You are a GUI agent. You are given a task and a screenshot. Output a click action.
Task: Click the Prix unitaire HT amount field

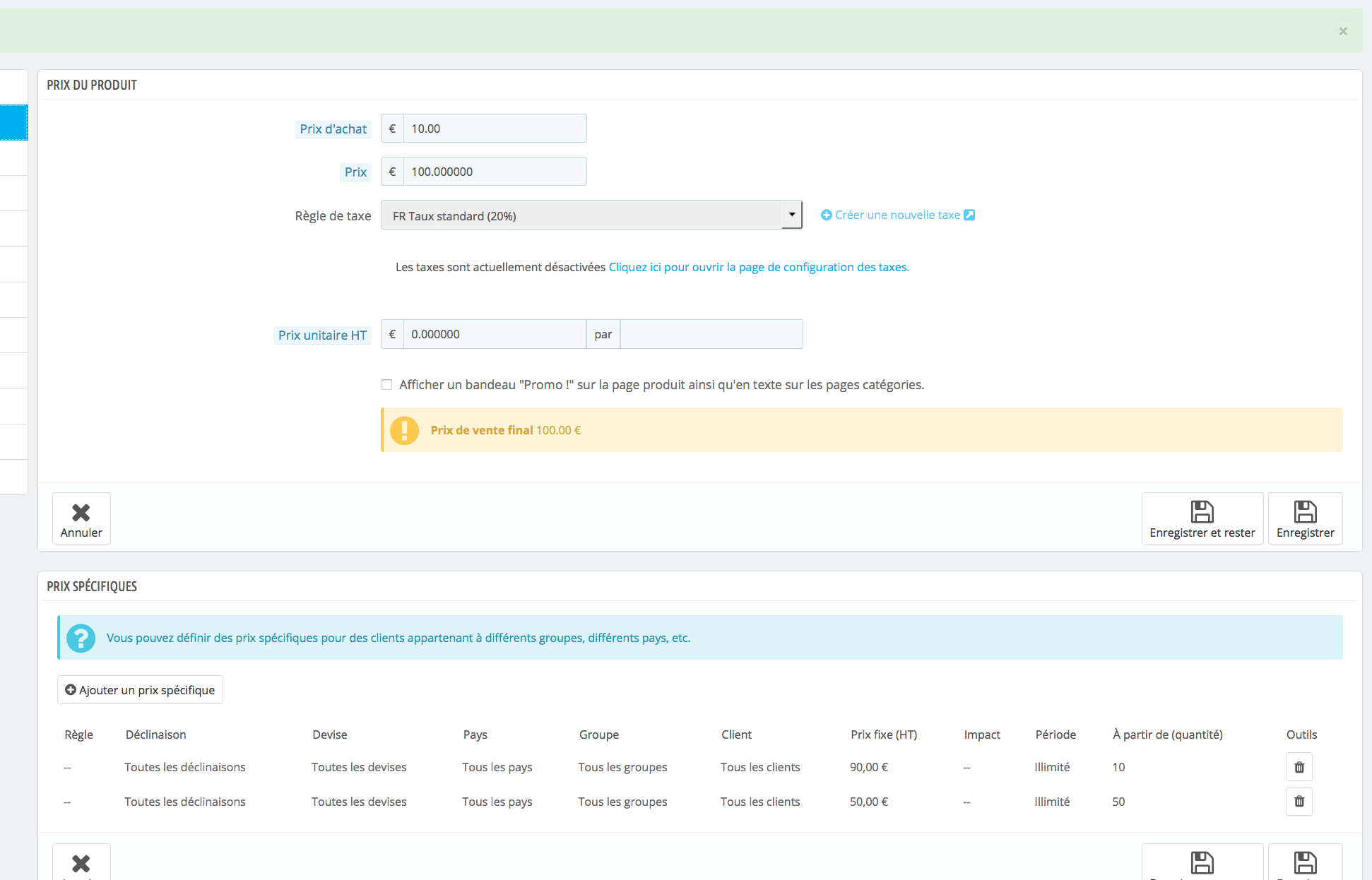495,334
